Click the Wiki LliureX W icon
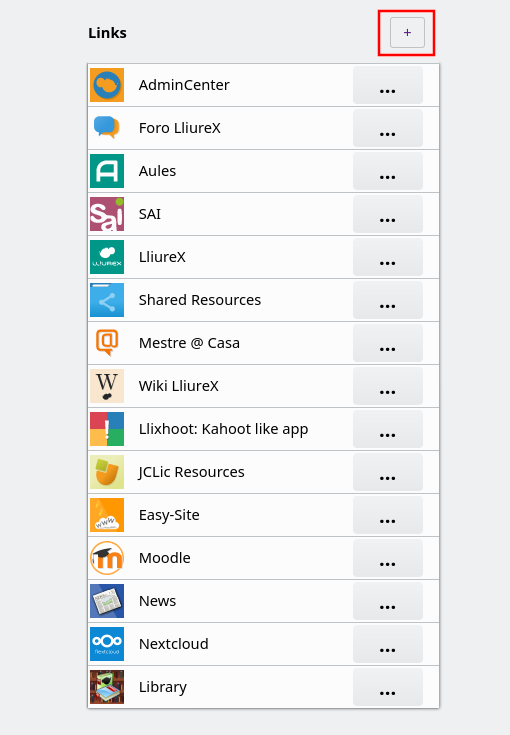Image resolution: width=510 pixels, height=735 pixels. (x=107, y=386)
